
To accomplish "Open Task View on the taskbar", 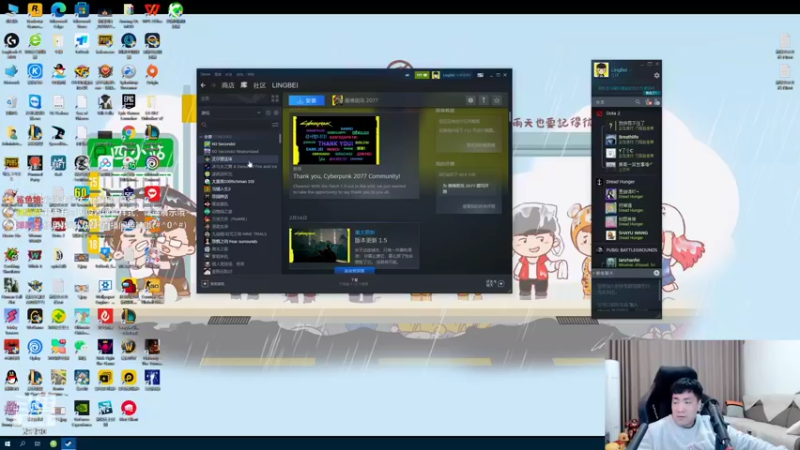I will coord(37,444).
